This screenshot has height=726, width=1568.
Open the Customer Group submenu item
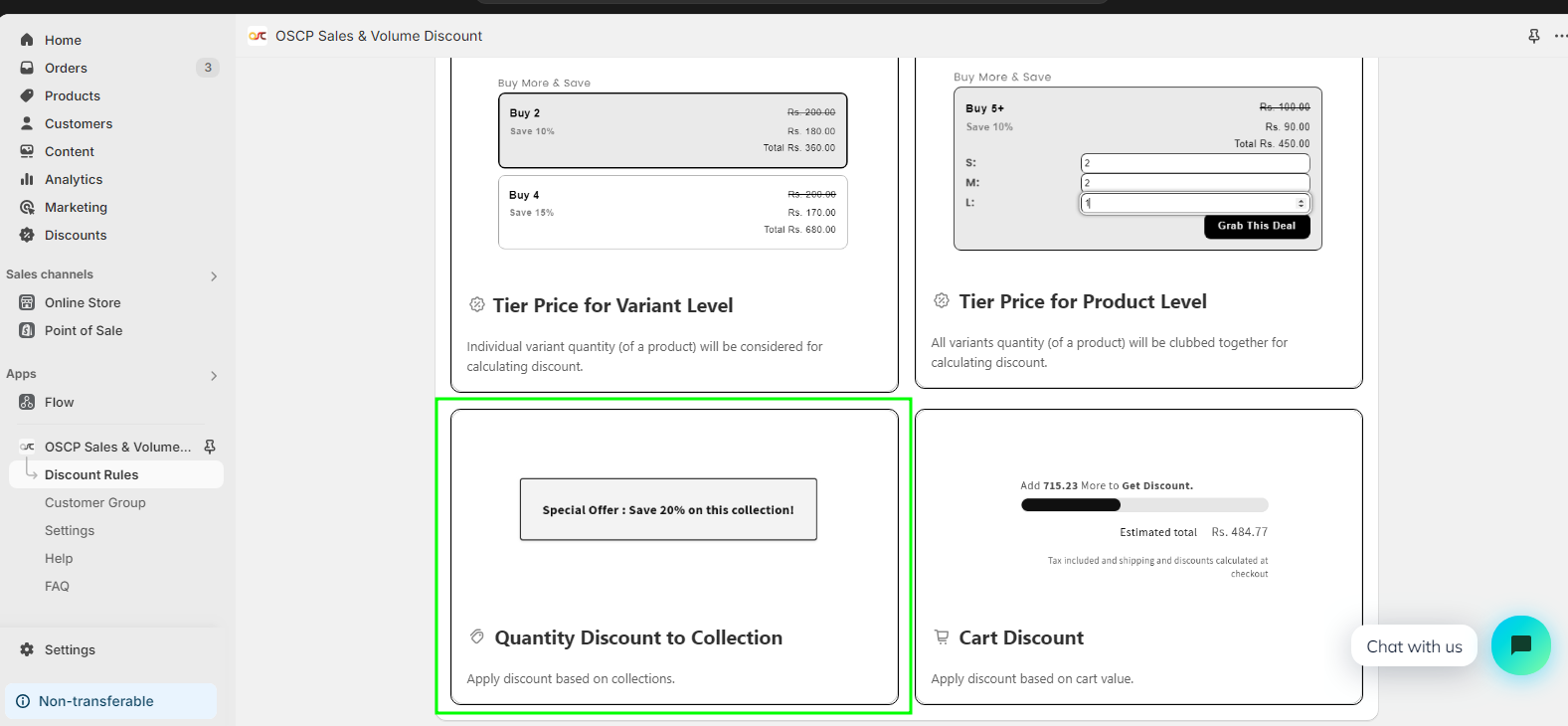[x=95, y=502]
